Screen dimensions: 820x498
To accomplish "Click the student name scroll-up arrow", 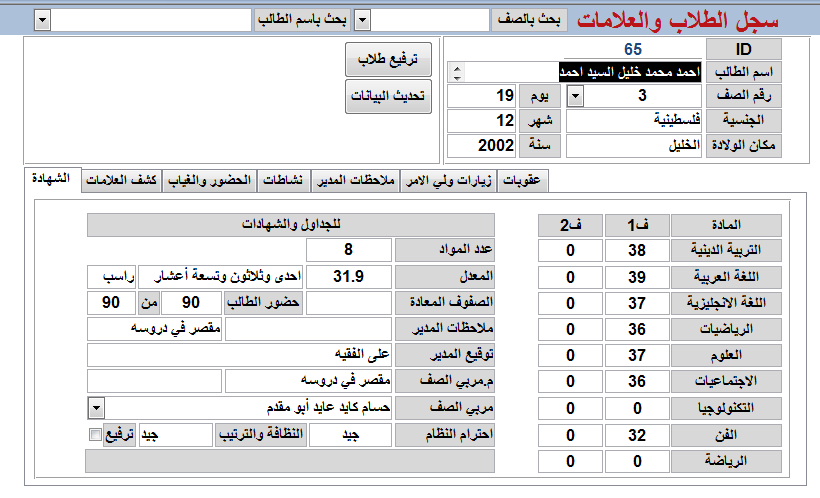I will click(x=458, y=68).
